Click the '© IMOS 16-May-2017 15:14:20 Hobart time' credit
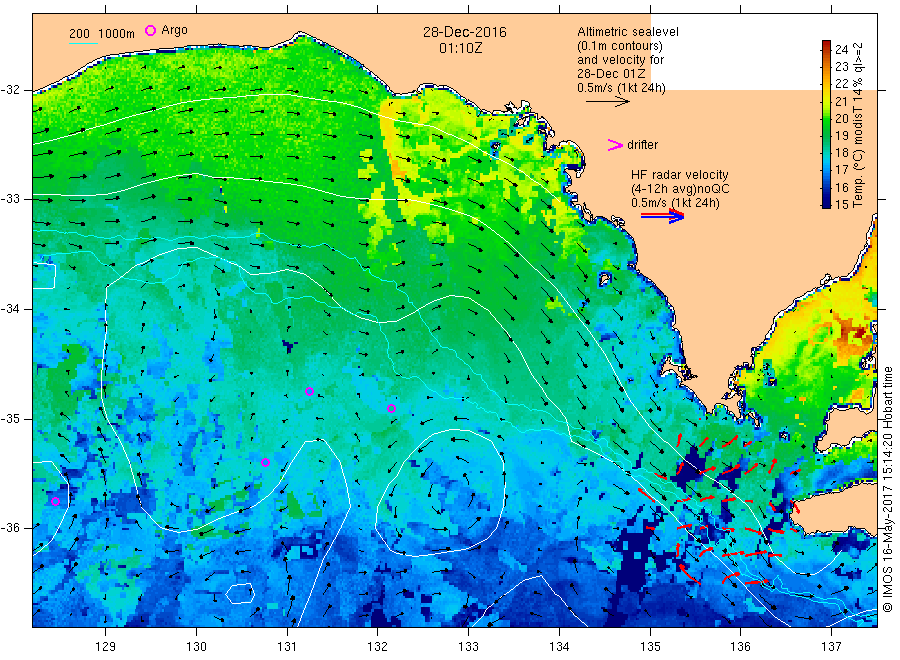900x660 pixels. 887,489
